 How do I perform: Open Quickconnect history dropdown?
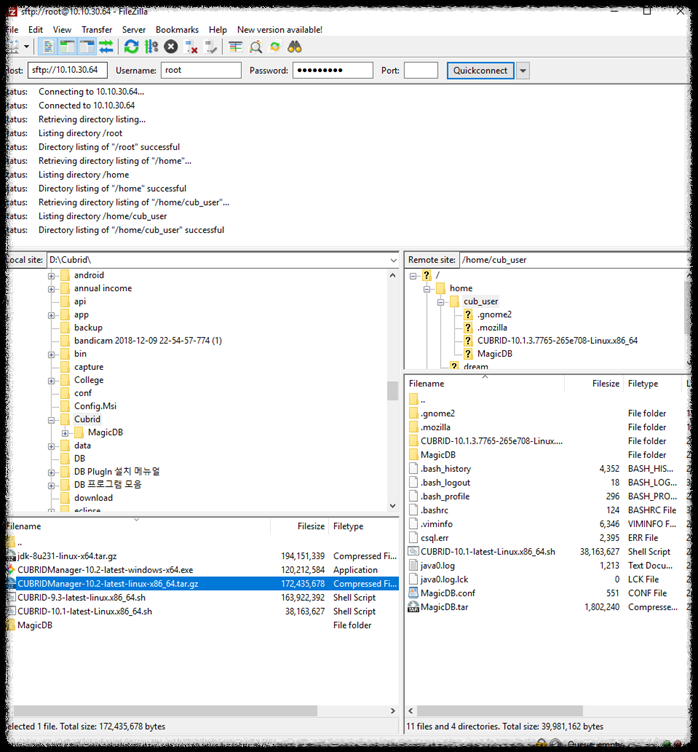(523, 70)
